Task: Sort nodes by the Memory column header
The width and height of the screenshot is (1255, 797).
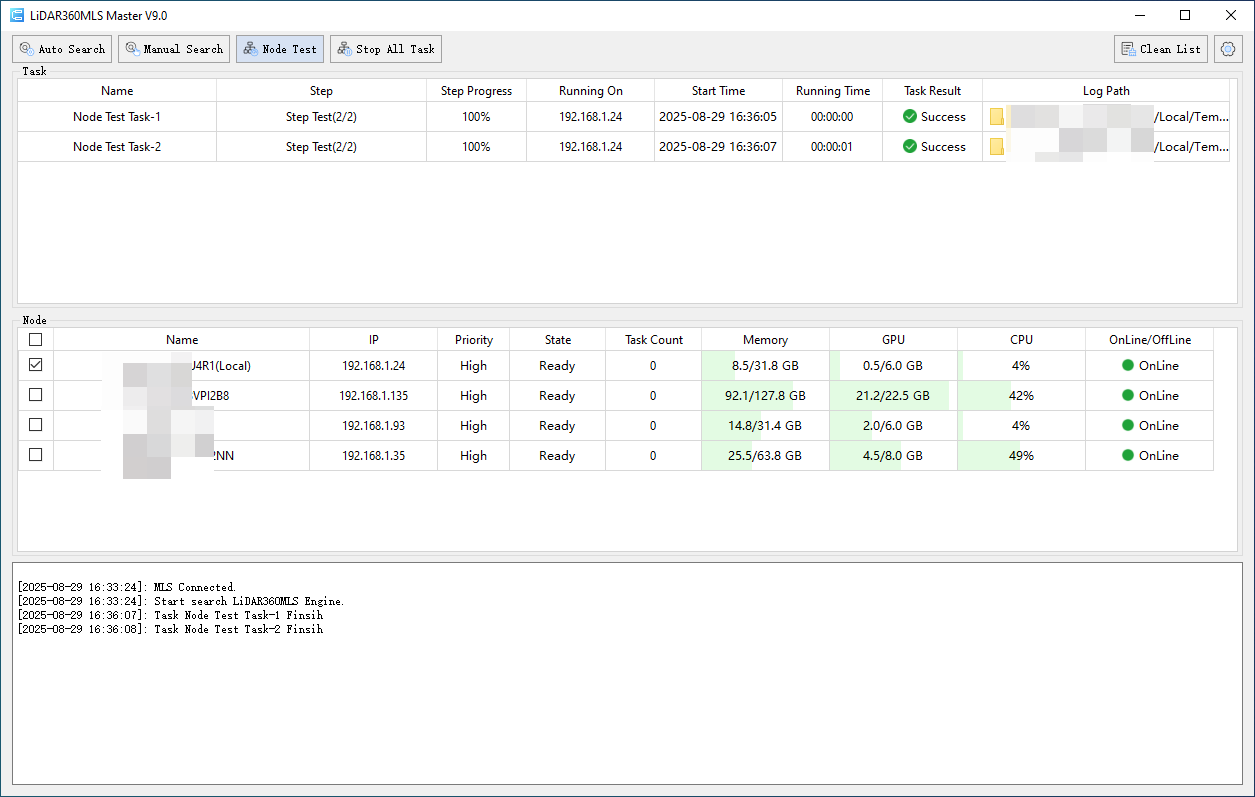Action: click(765, 340)
